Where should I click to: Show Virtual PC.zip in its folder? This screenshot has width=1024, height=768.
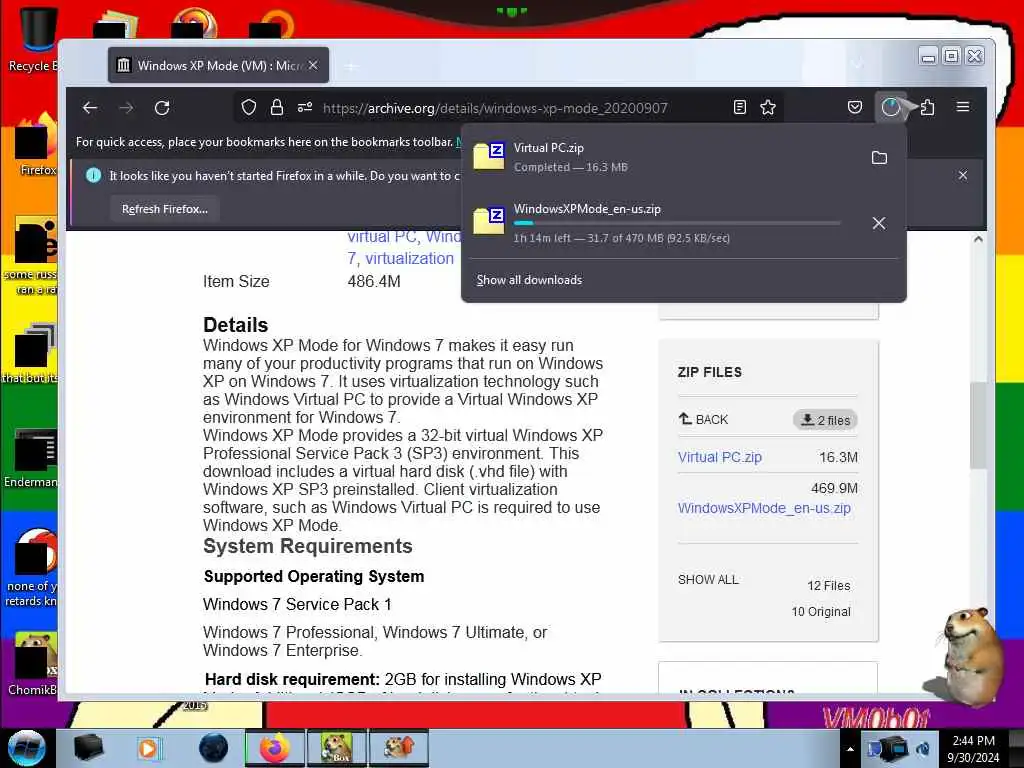point(879,157)
